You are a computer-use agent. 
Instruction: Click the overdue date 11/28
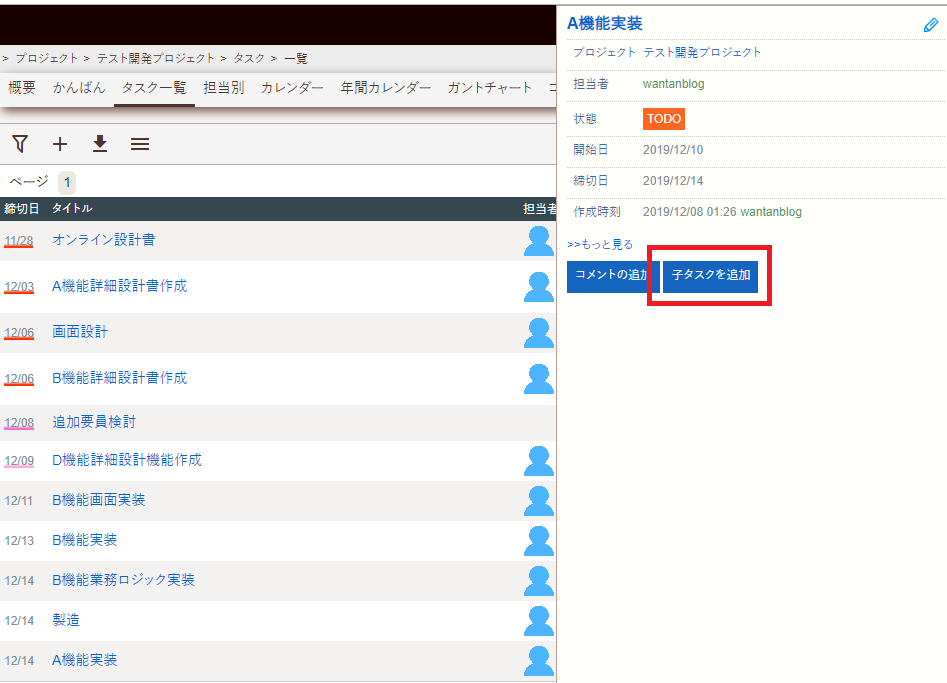pos(19,241)
